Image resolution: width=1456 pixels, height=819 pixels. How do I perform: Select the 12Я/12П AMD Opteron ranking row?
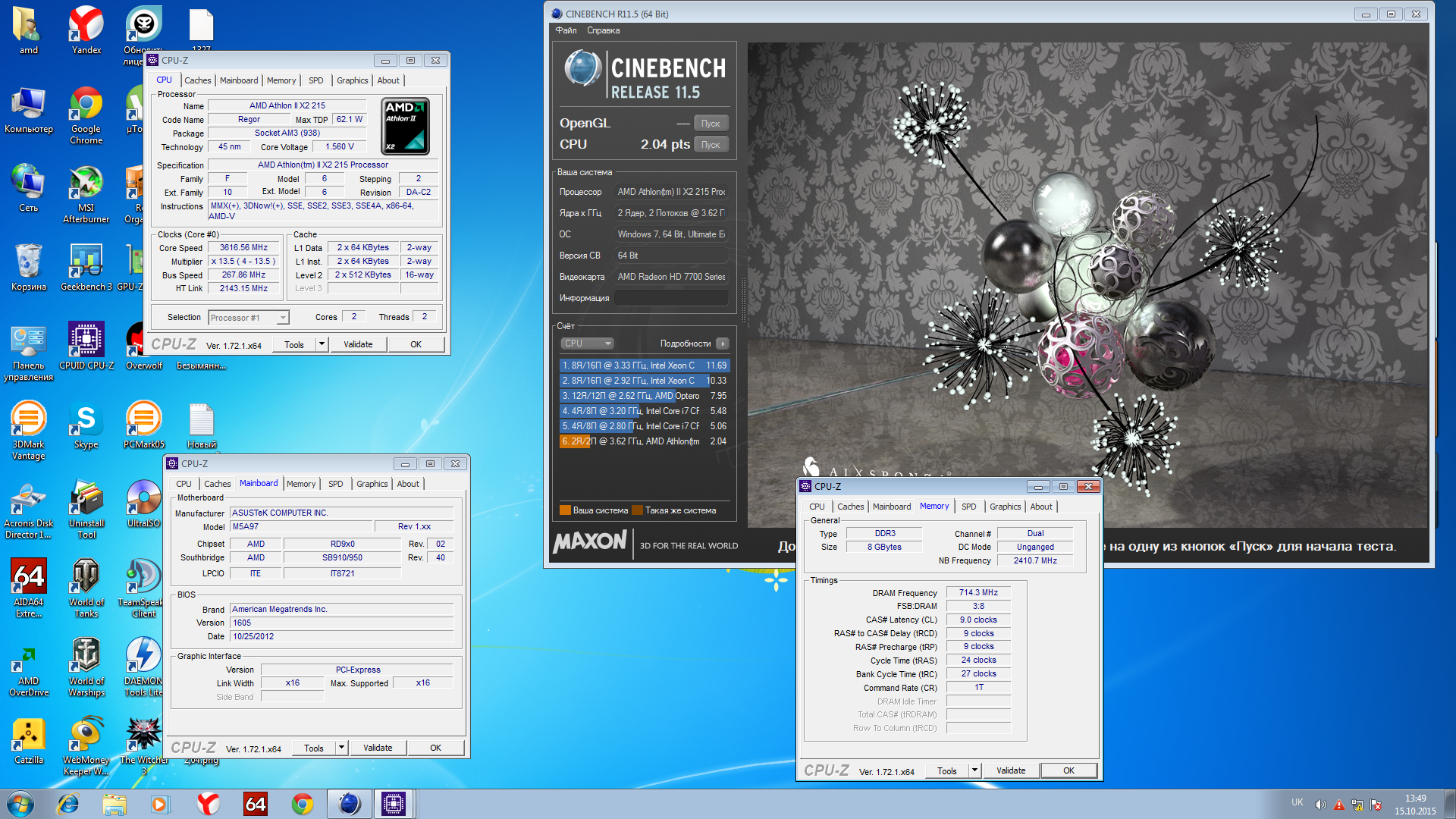click(644, 396)
